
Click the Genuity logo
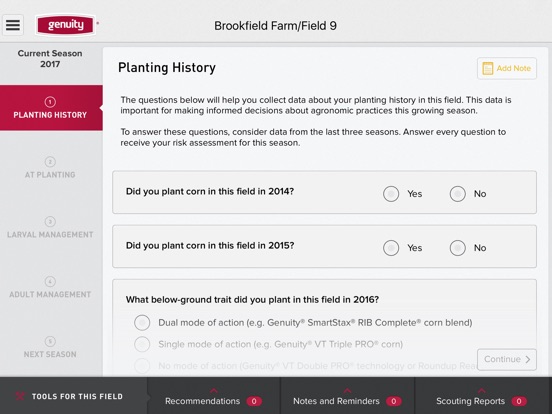tap(66, 25)
